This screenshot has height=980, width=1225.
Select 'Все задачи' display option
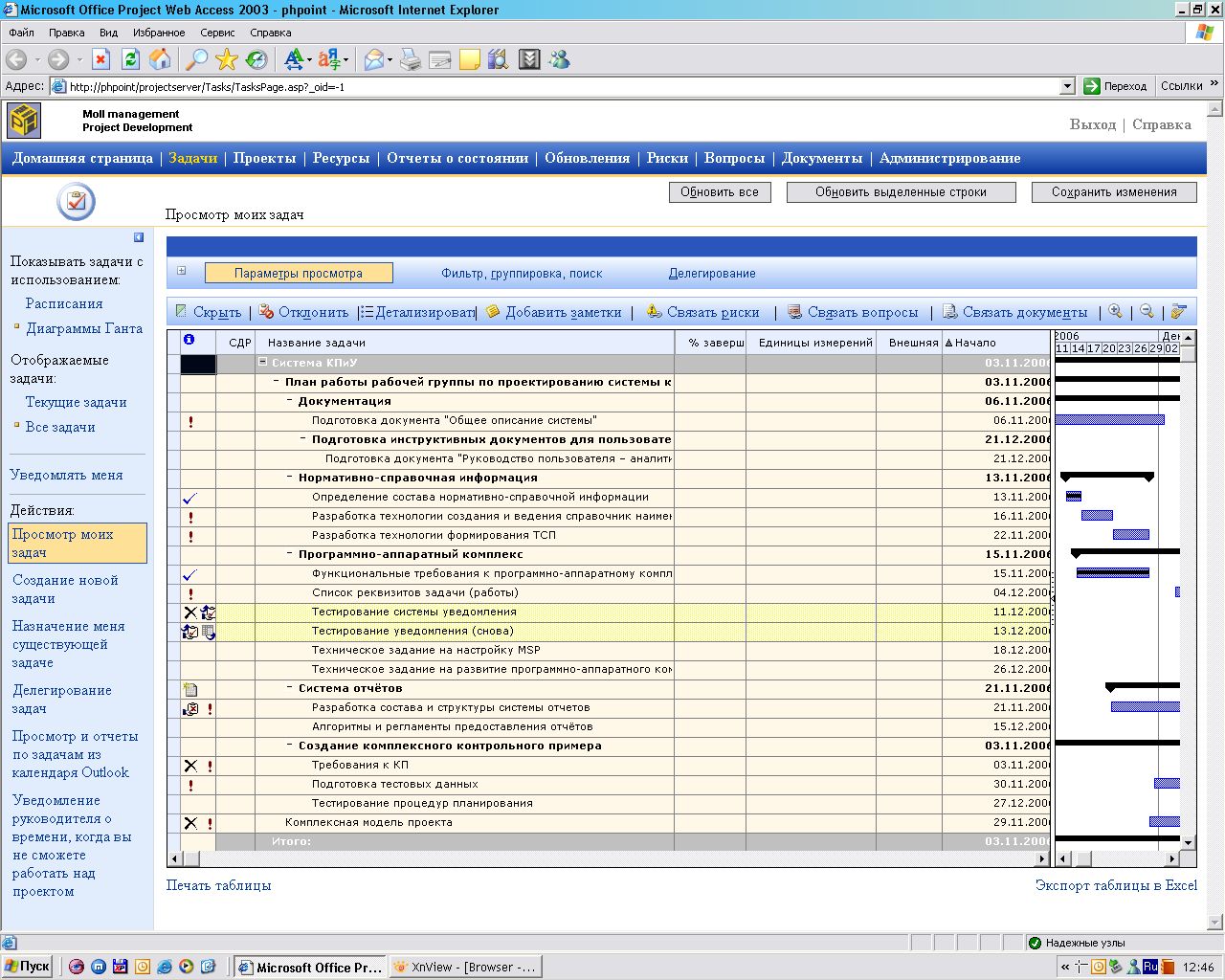[60, 427]
